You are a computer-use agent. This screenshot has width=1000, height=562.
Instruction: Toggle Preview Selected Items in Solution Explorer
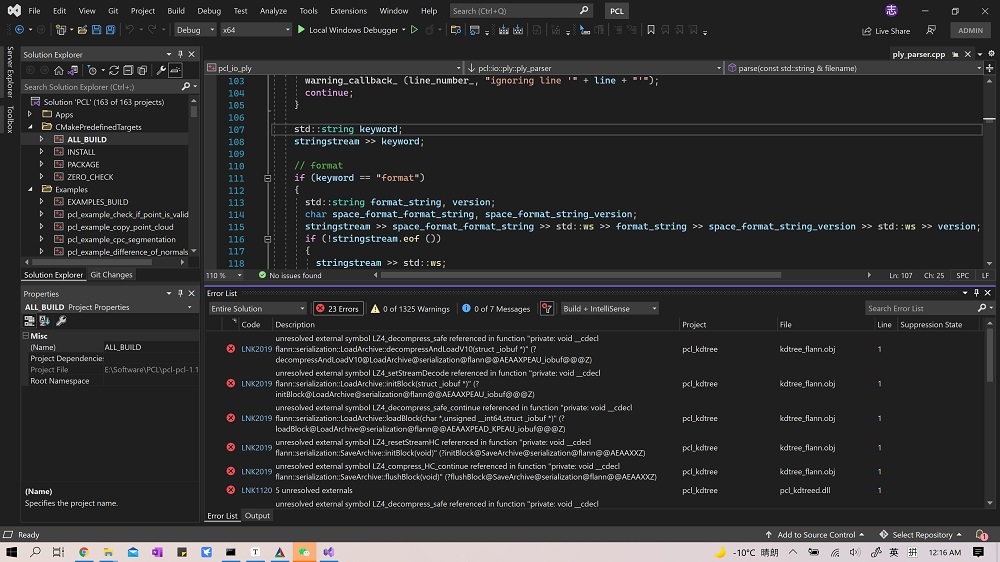(175, 70)
